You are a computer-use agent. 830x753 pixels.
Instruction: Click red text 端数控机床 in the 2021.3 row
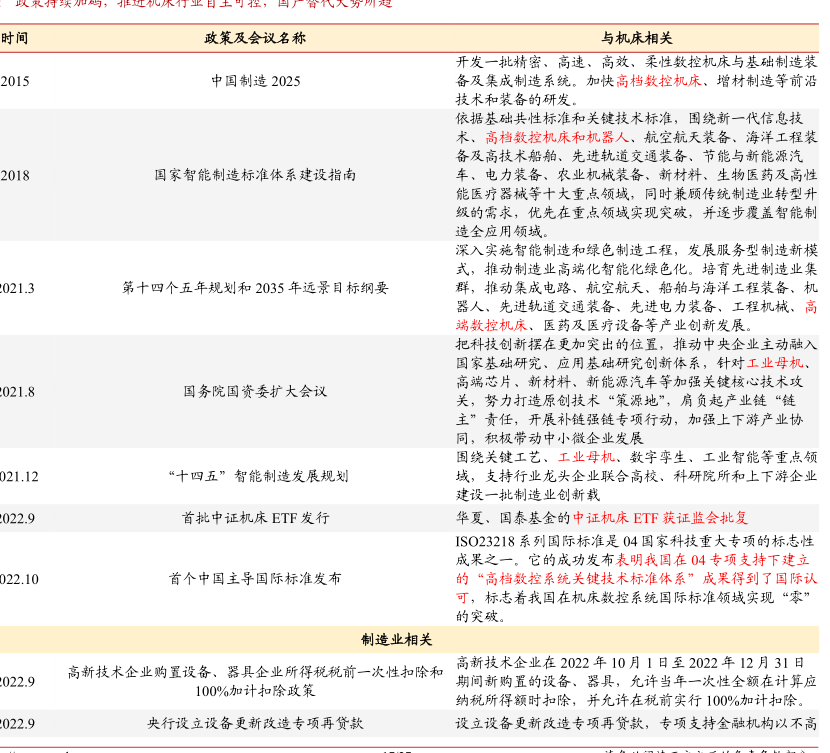pyautogui.click(x=491, y=325)
